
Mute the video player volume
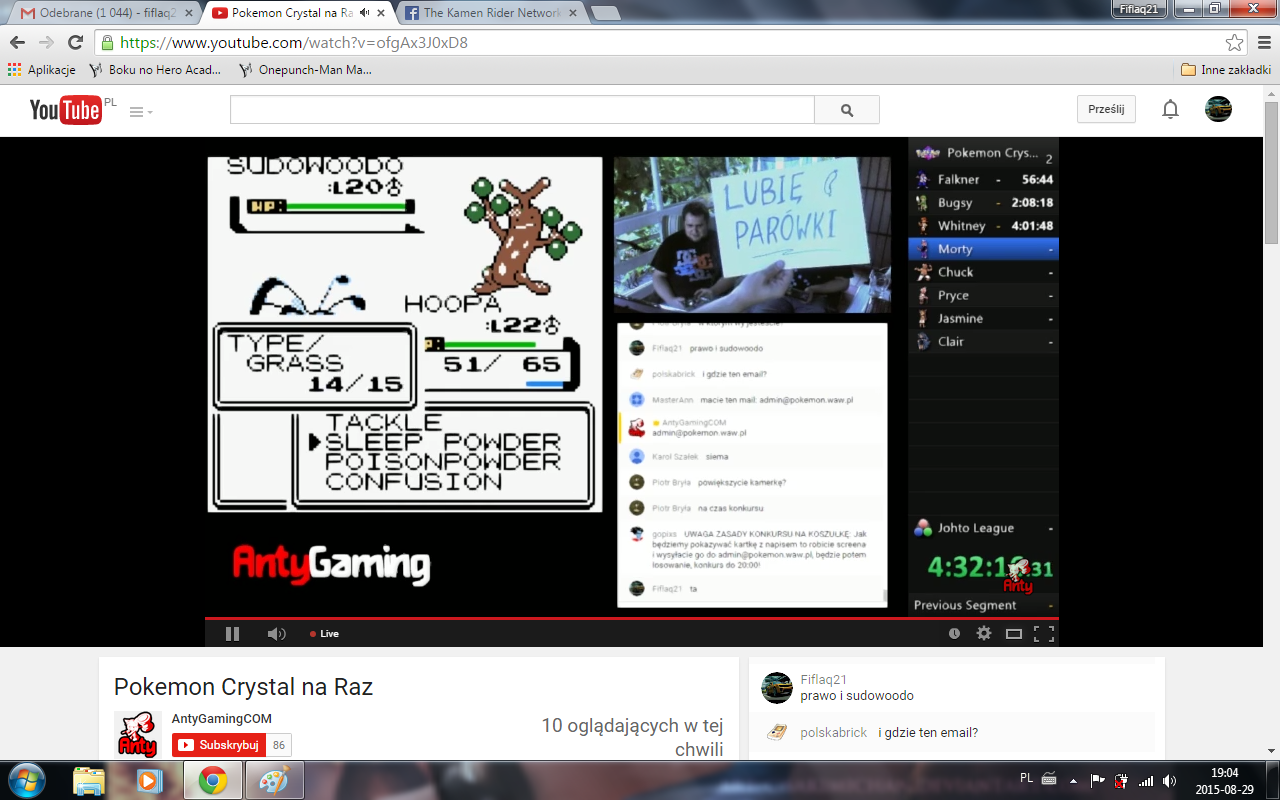[276, 633]
